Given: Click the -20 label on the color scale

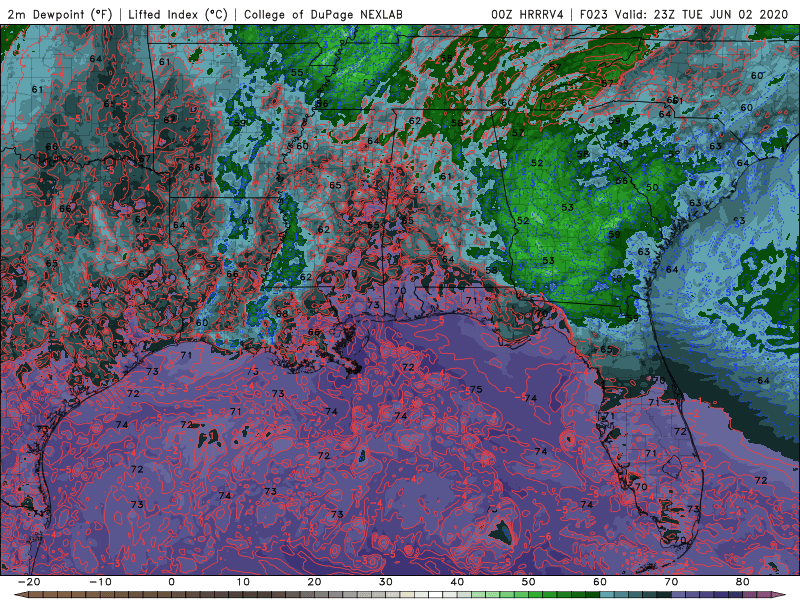Looking at the screenshot, I should [x=29, y=582].
